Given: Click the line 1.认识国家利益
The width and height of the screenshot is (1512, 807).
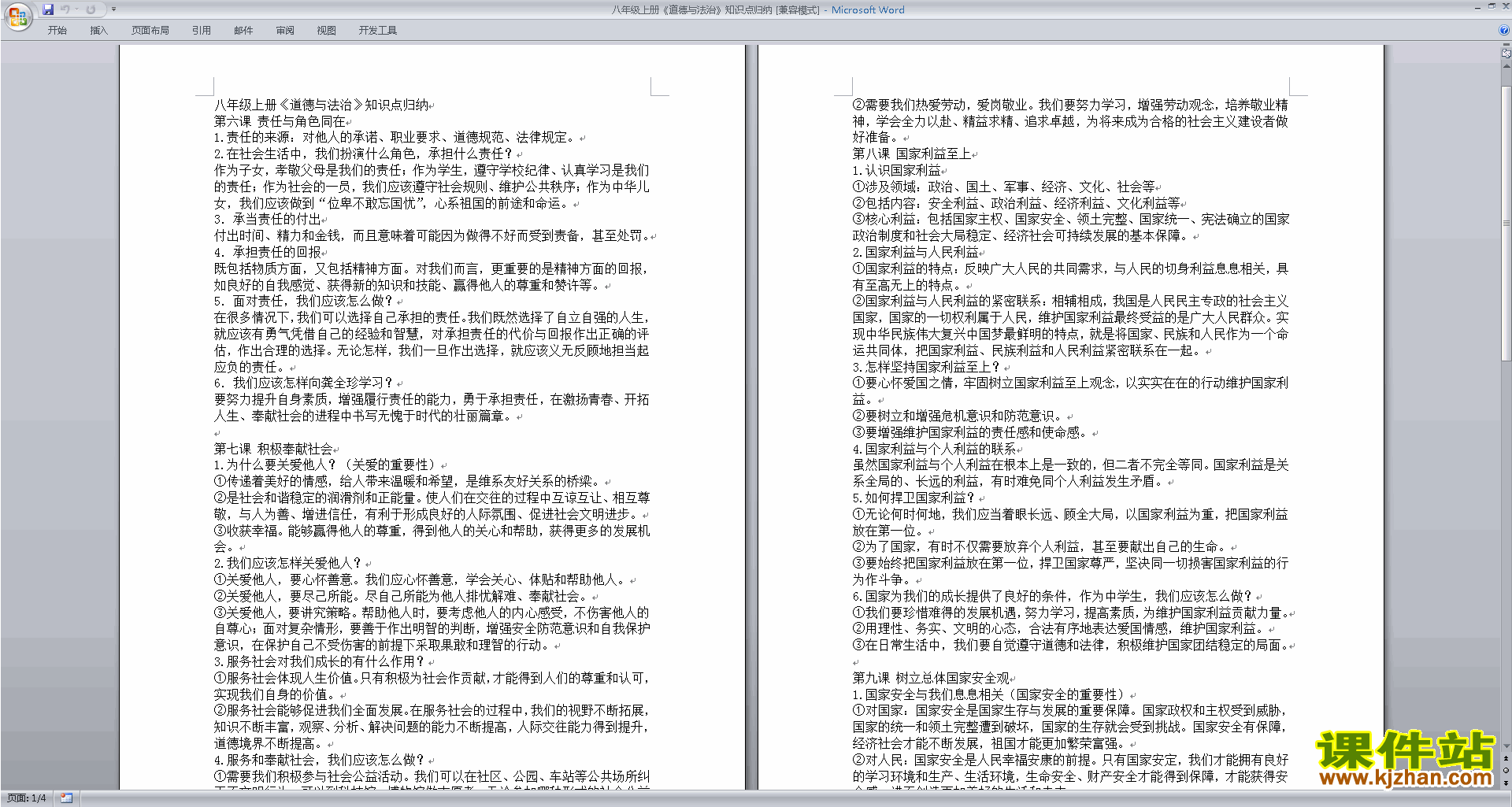Looking at the screenshot, I should pyautogui.click(x=896, y=170).
